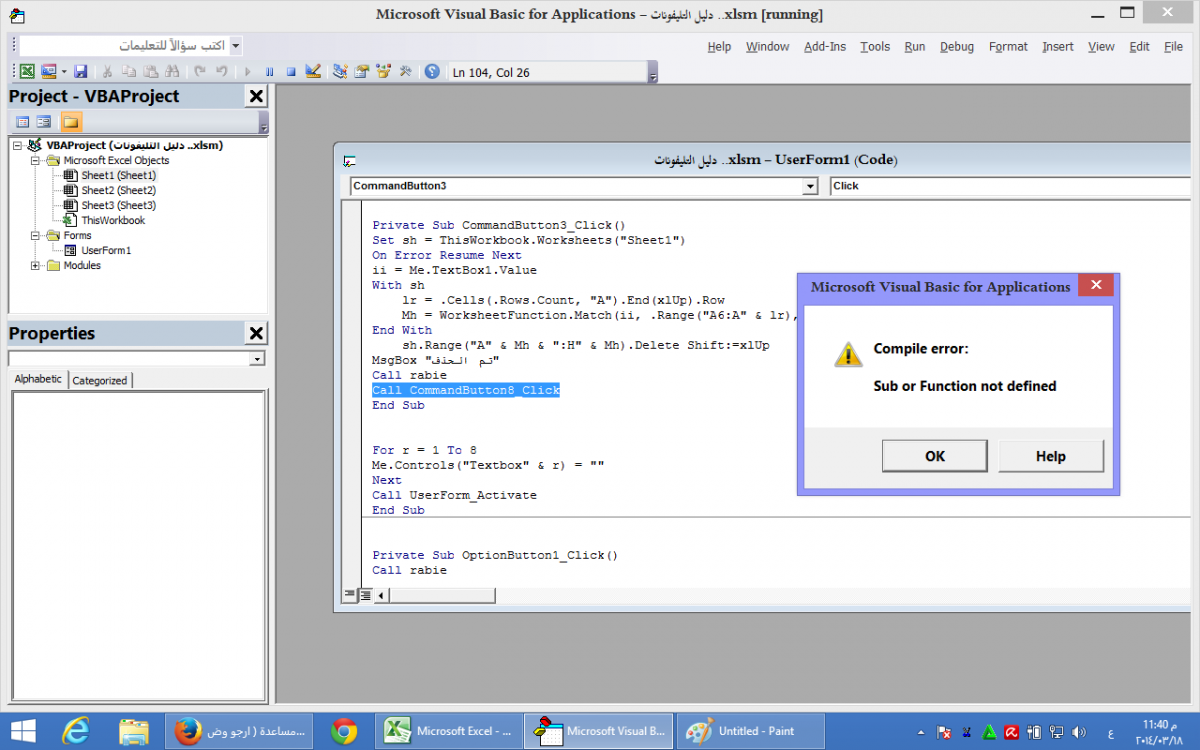Switch to the Alphabetic properties tab
Image resolution: width=1200 pixels, height=750 pixels.
click(39, 379)
